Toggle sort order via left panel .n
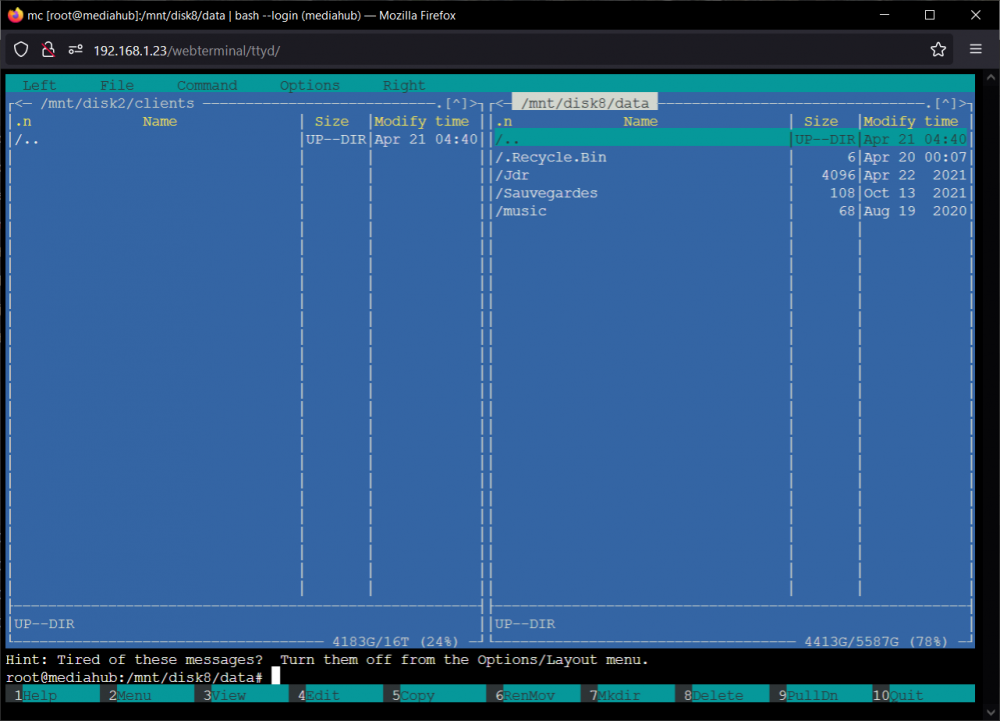Image resolution: width=1000 pixels, height=721 pixels. point(24,121)
